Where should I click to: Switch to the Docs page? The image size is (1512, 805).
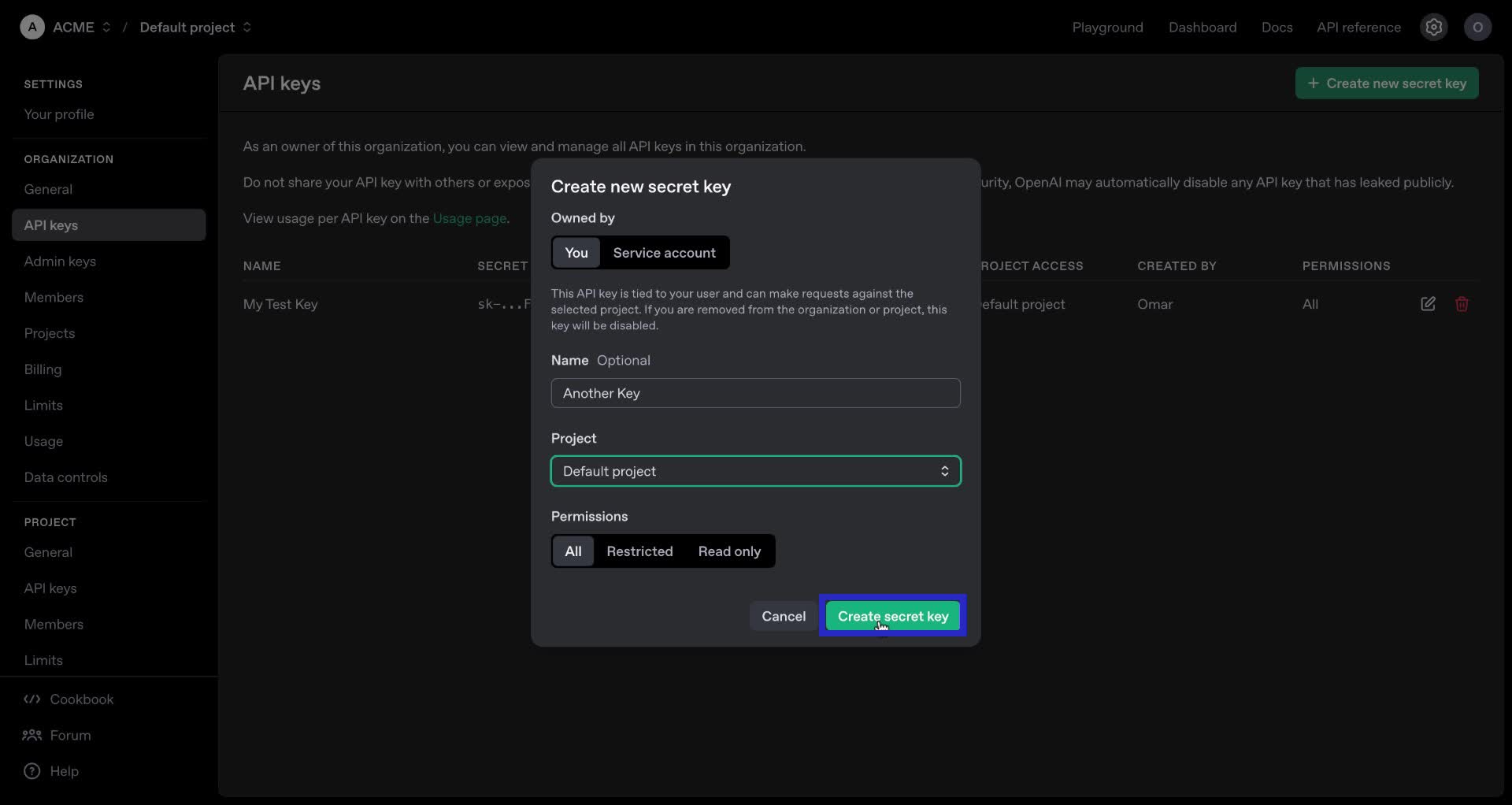pos(1277,27)
